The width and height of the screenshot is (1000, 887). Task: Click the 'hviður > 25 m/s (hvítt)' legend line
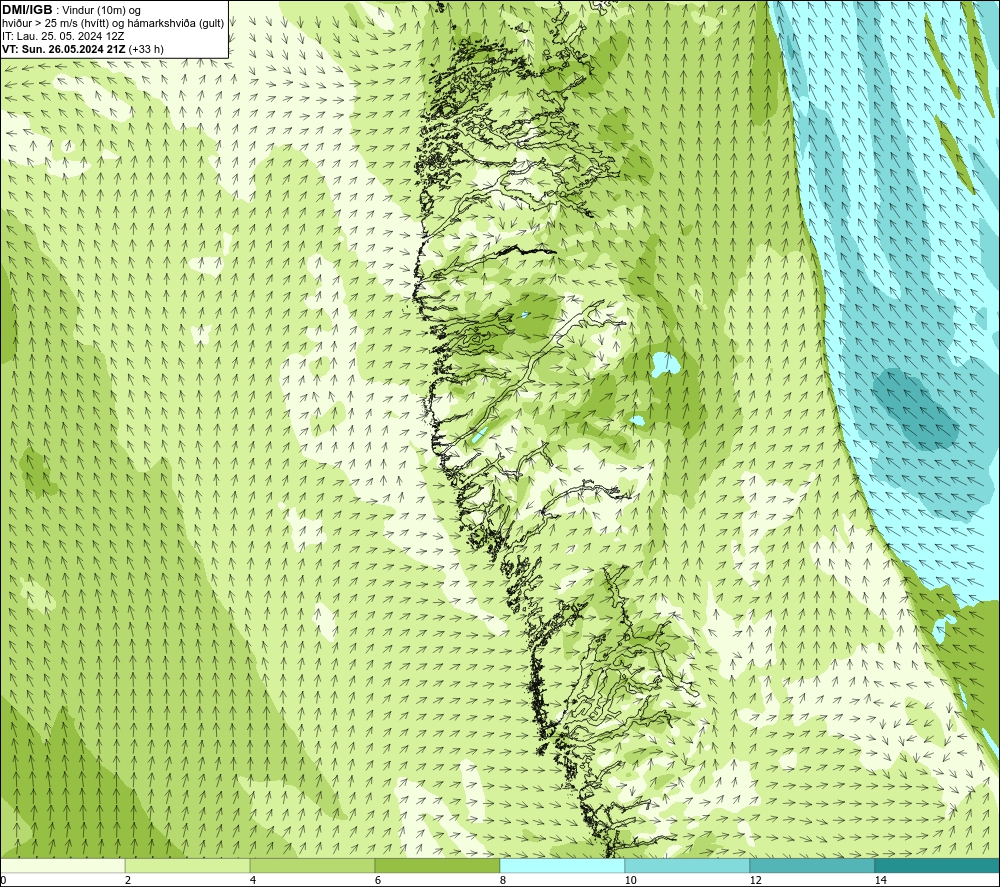(x=113, y=24)
